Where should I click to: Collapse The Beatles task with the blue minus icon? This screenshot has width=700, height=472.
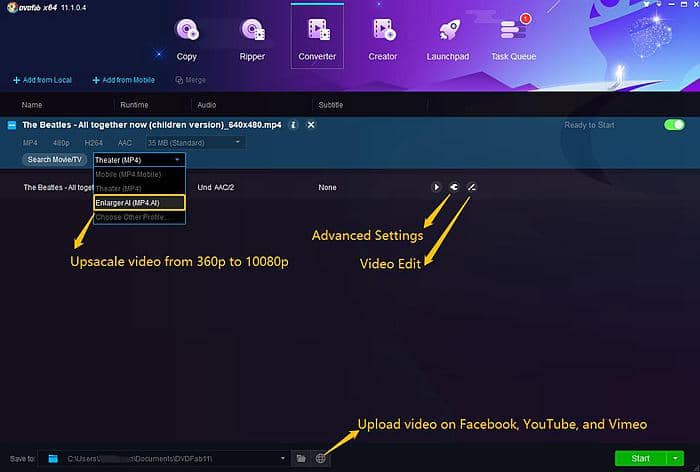coord(12,125)
